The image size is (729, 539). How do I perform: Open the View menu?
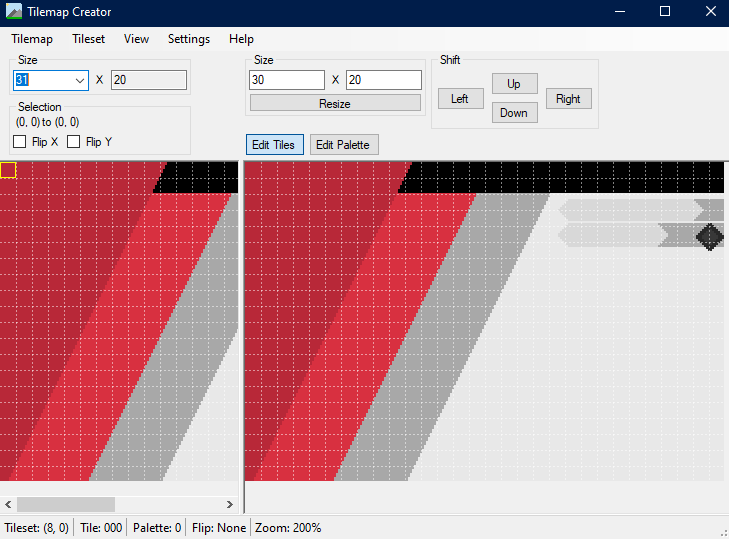click(136, 39)
